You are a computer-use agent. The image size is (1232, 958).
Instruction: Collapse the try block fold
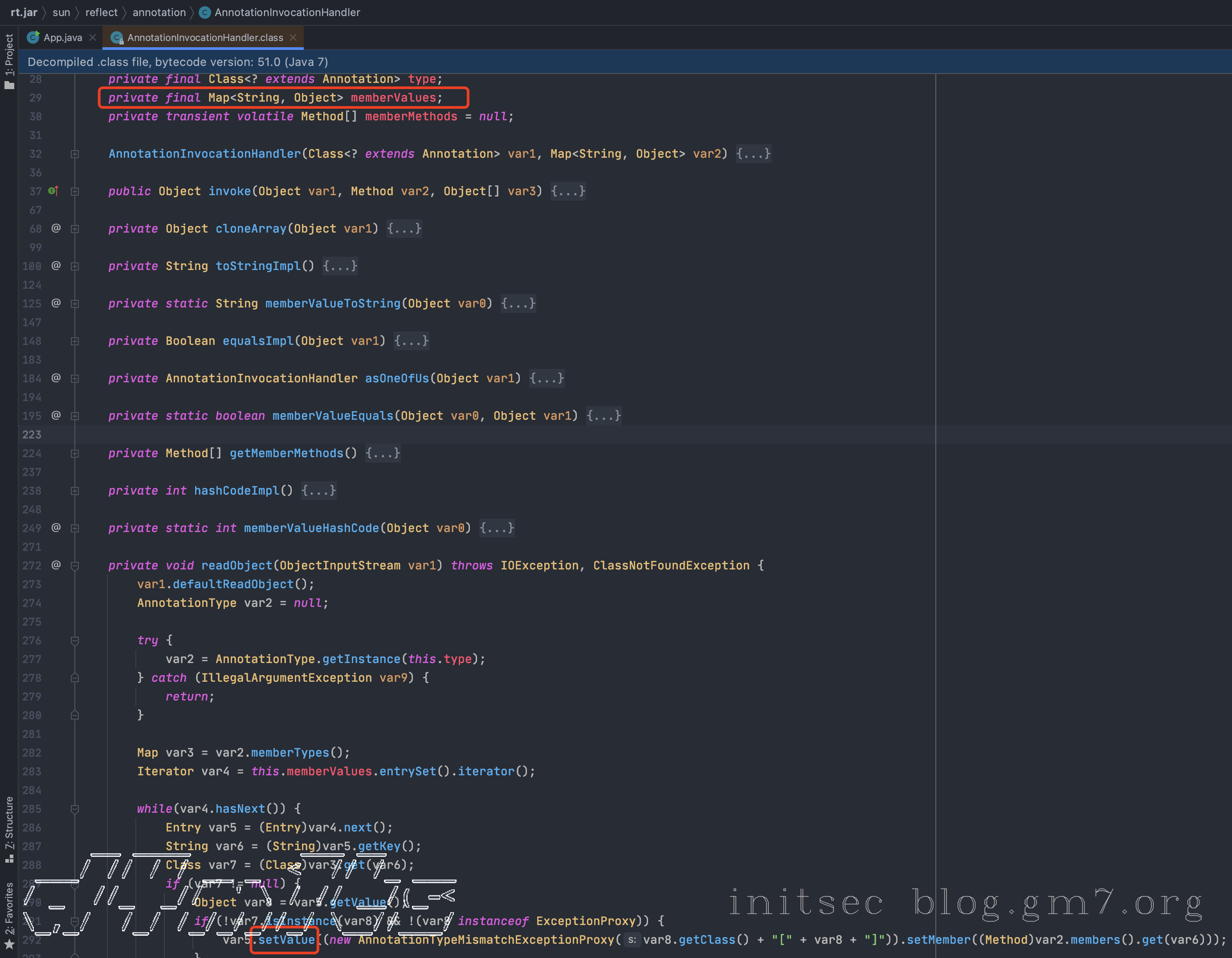[74, 641]
